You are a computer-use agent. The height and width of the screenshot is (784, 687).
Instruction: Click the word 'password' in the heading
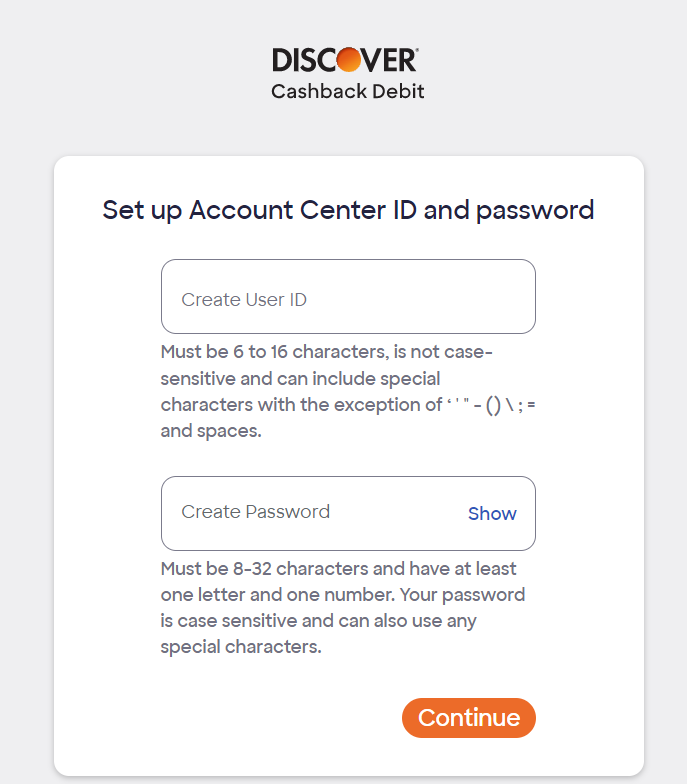(x=535, y=211)
